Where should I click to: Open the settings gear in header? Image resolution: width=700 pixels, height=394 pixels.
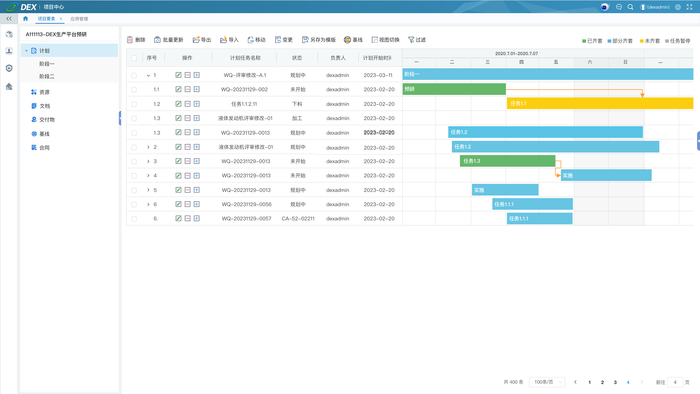[678, 7]
